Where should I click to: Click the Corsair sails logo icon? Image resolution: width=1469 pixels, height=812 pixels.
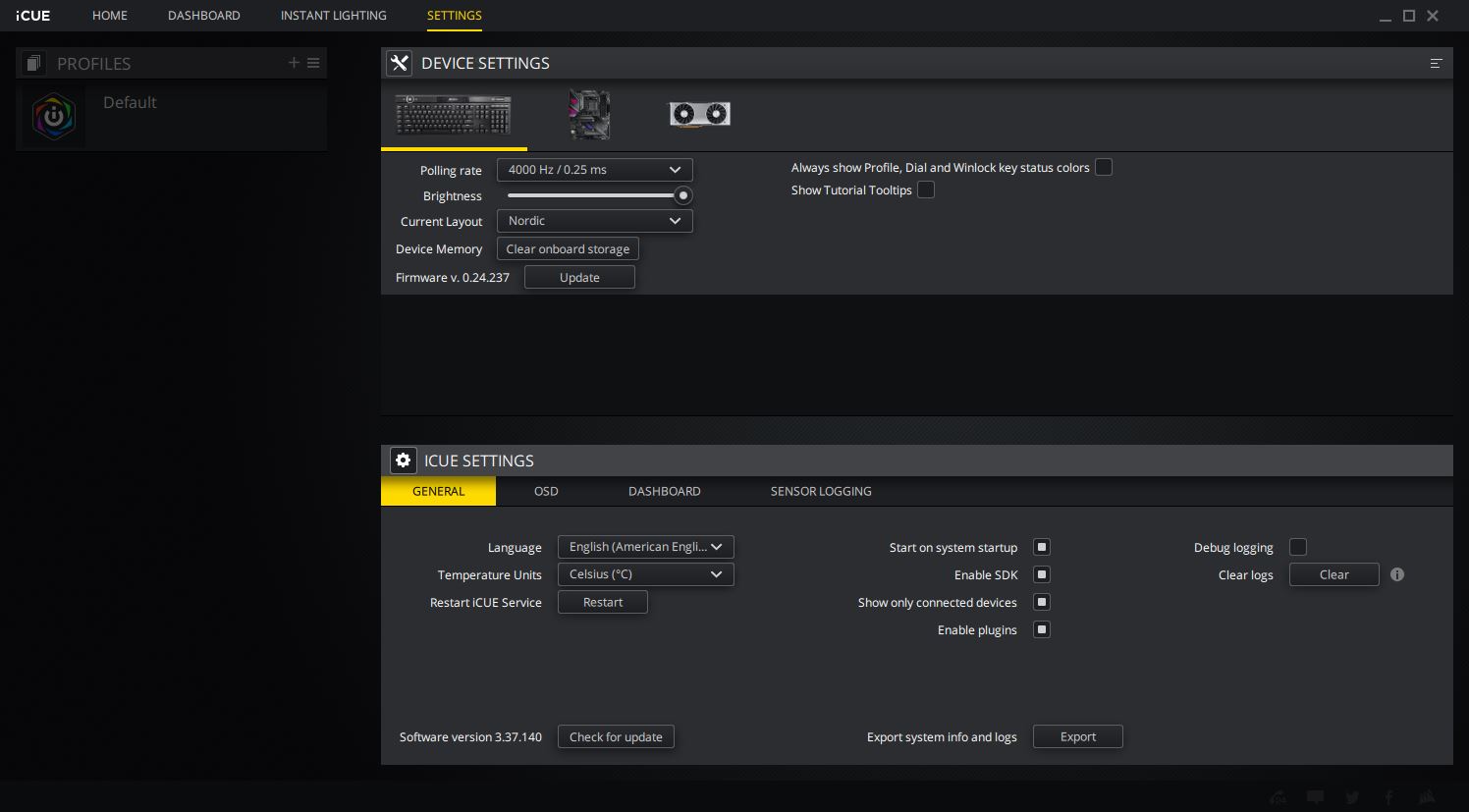click(1427, 797)
